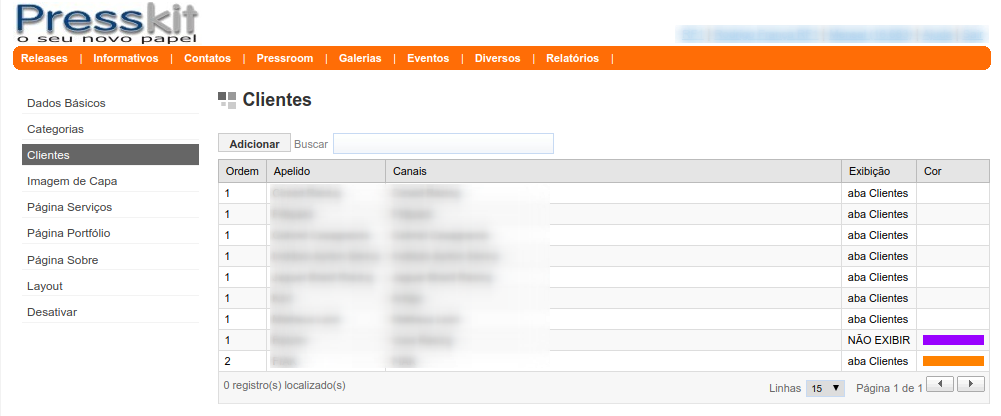Open the Relatórios menu
Screen dimensions: 1001x416
(572, 58)
